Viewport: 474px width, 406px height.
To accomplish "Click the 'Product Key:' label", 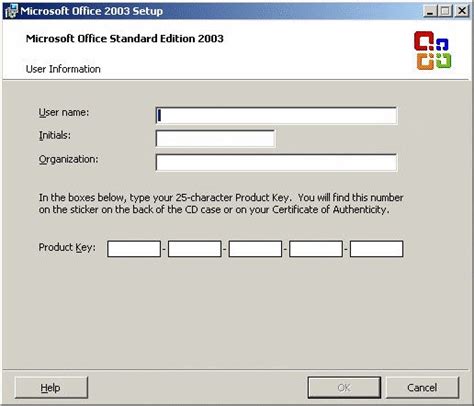I will coord(67,247).
